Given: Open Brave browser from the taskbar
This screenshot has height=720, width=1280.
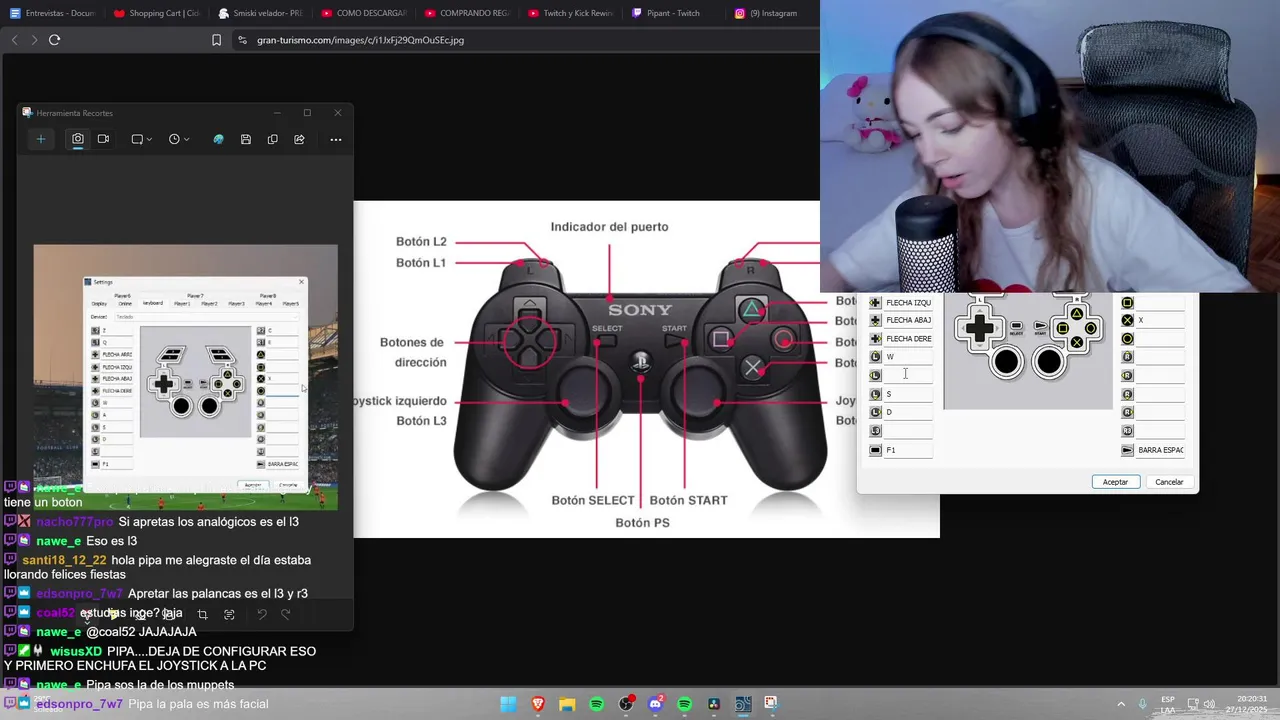Looking at the screenshot, I should [x=538, y=704].
